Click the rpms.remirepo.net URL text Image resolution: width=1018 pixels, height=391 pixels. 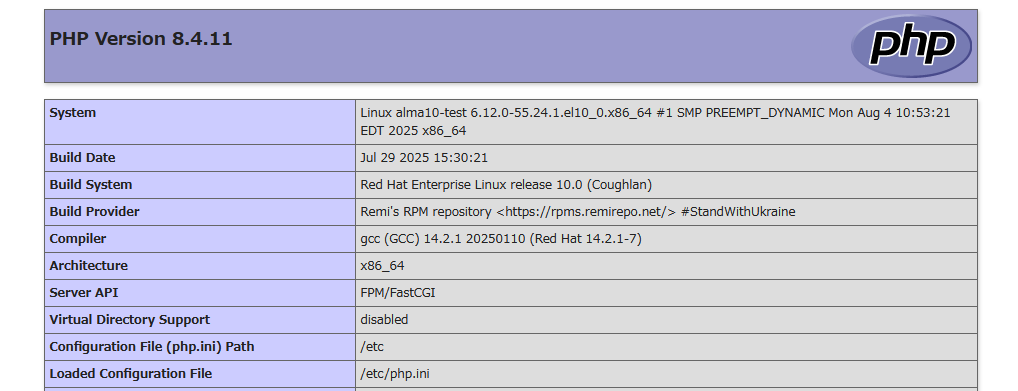click(x=586, y=212)
